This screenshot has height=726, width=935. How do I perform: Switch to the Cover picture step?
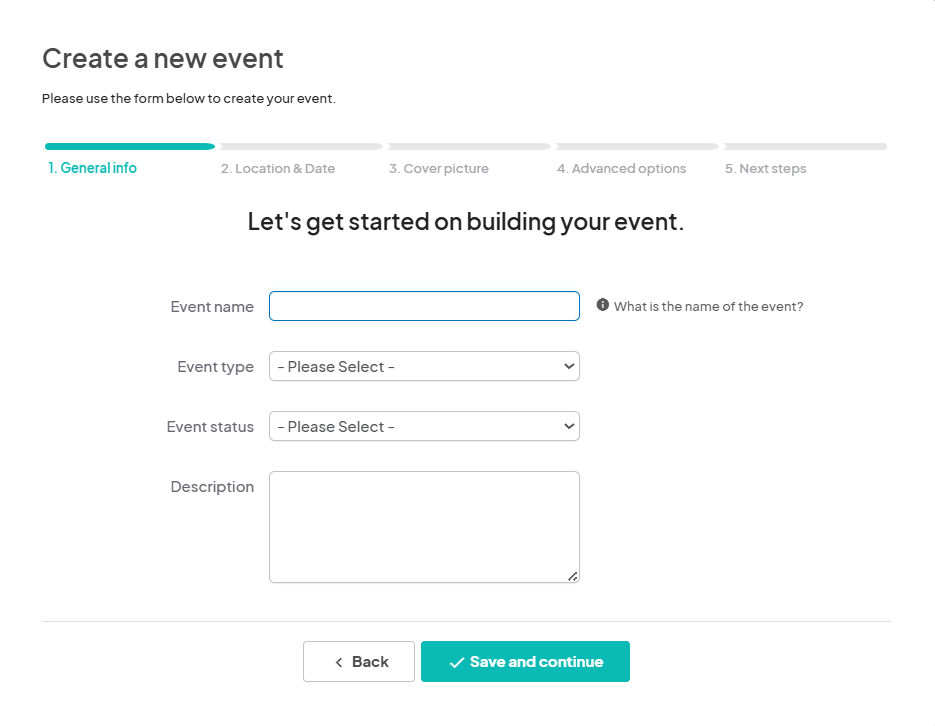(439, 169)
